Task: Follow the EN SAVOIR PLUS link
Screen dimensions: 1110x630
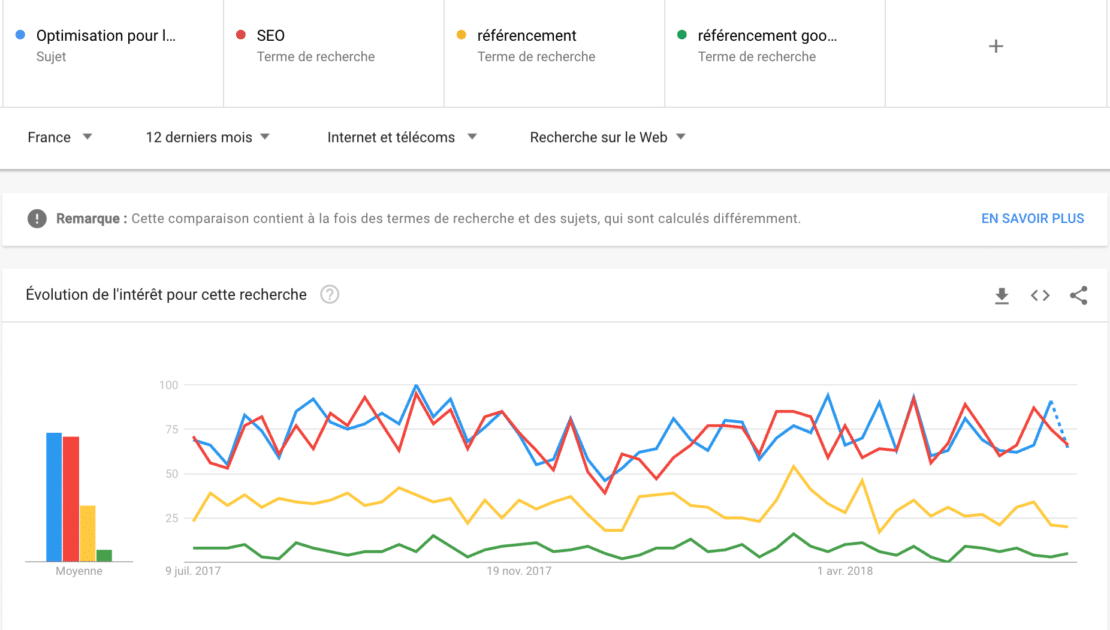Action: (x=1032, y=218)
